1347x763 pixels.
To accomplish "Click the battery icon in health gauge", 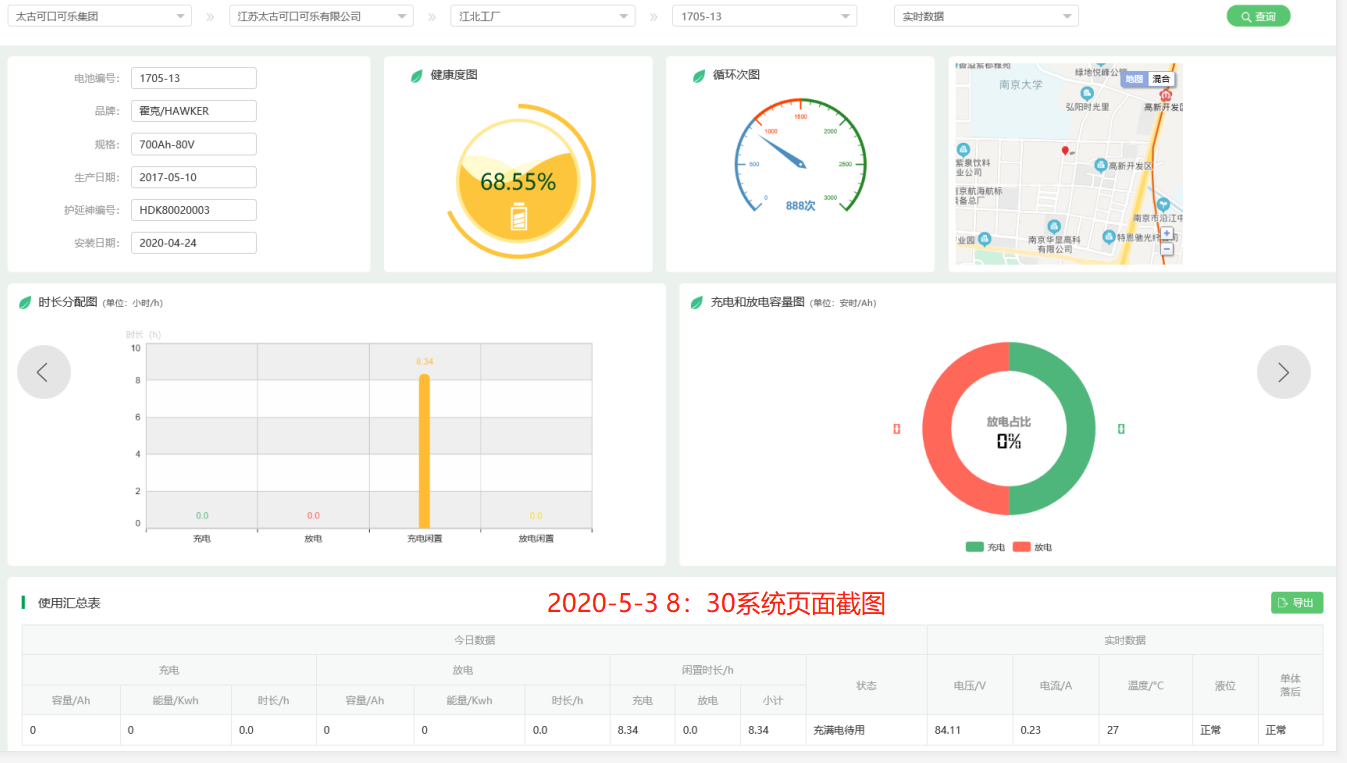I will (518, 217).
